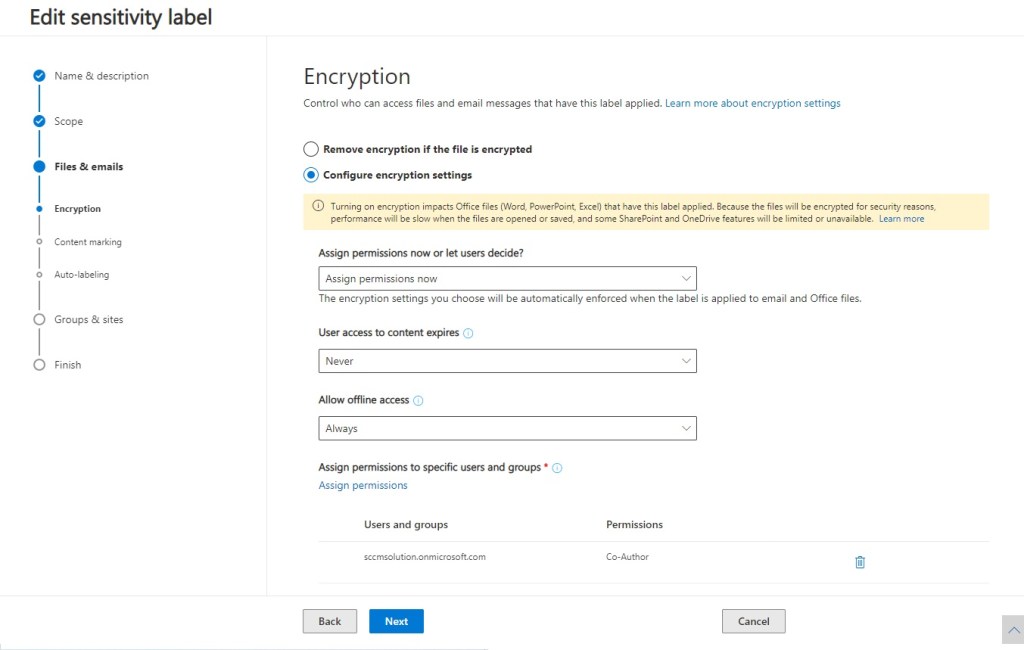
Task: Open Learn more about encryption settings link
Action: click(x=752, y=103)
